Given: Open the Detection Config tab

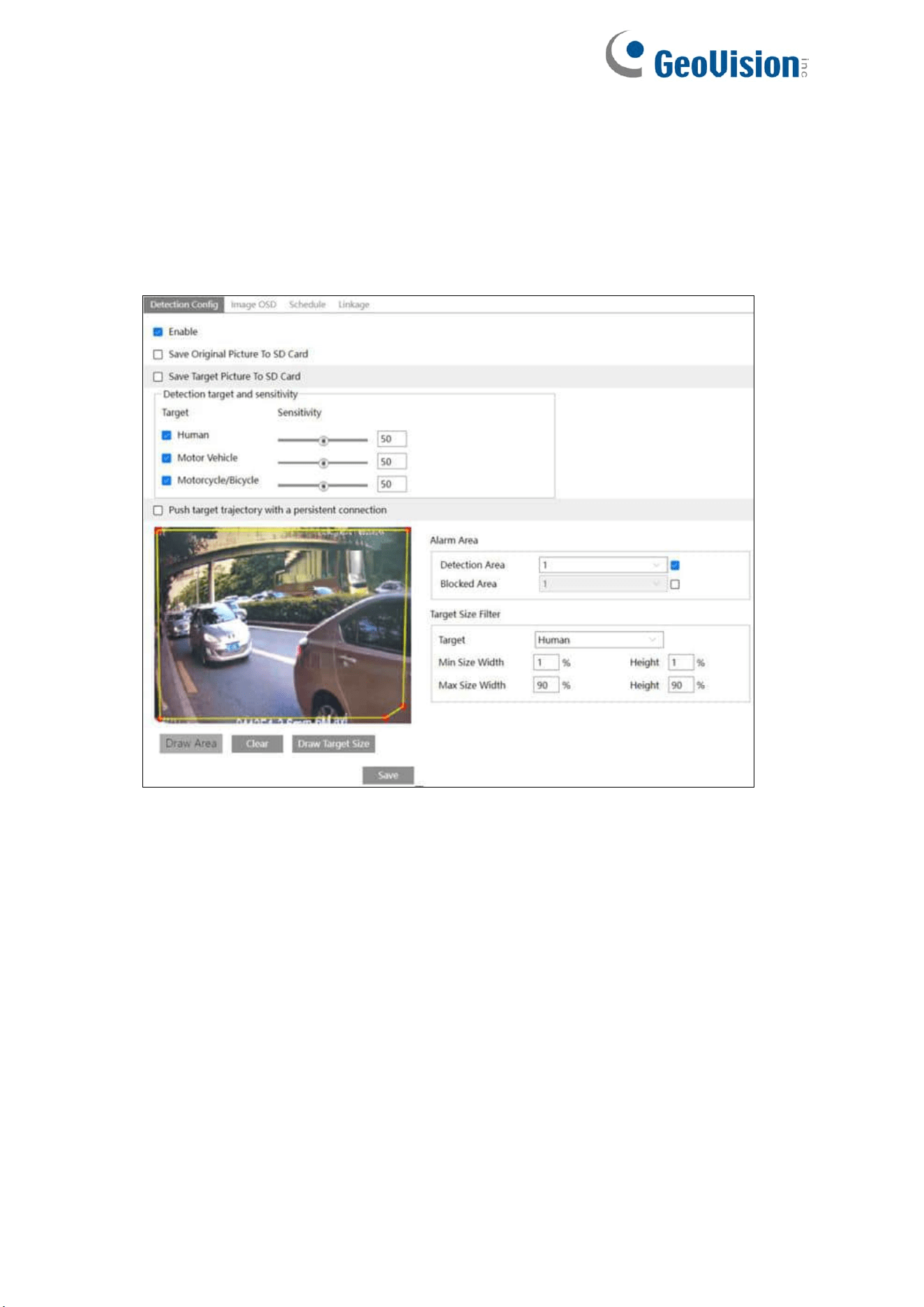Looking at the screenshot, I should pos(184,304).
